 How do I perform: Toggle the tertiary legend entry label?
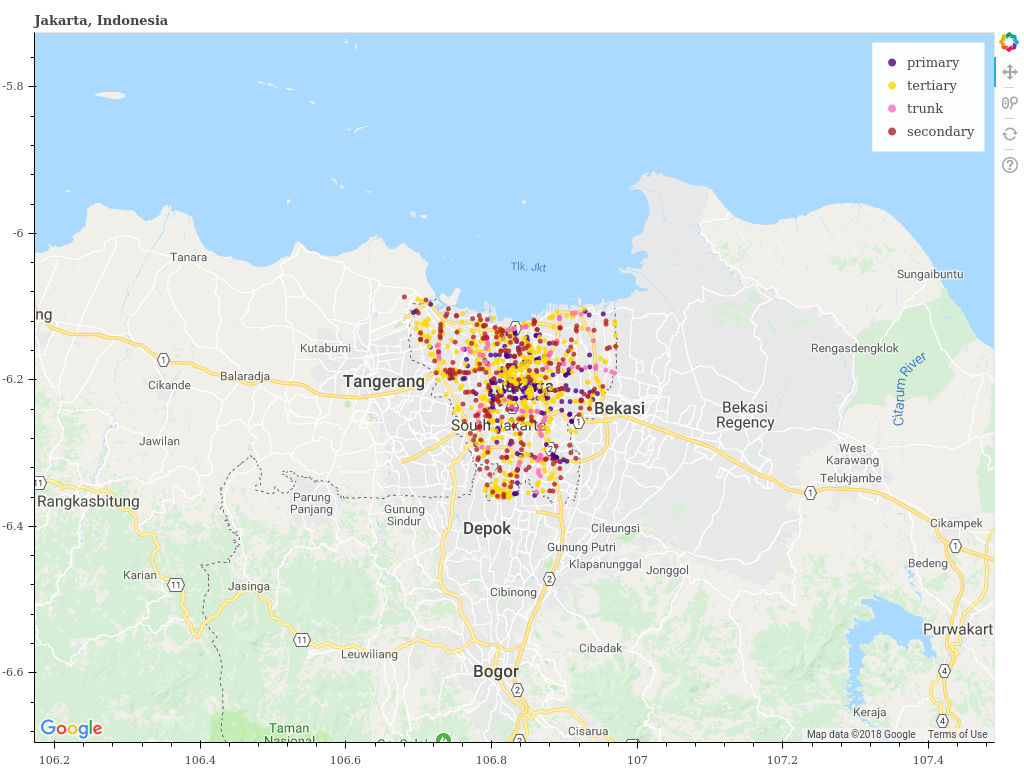coord(931,86)
